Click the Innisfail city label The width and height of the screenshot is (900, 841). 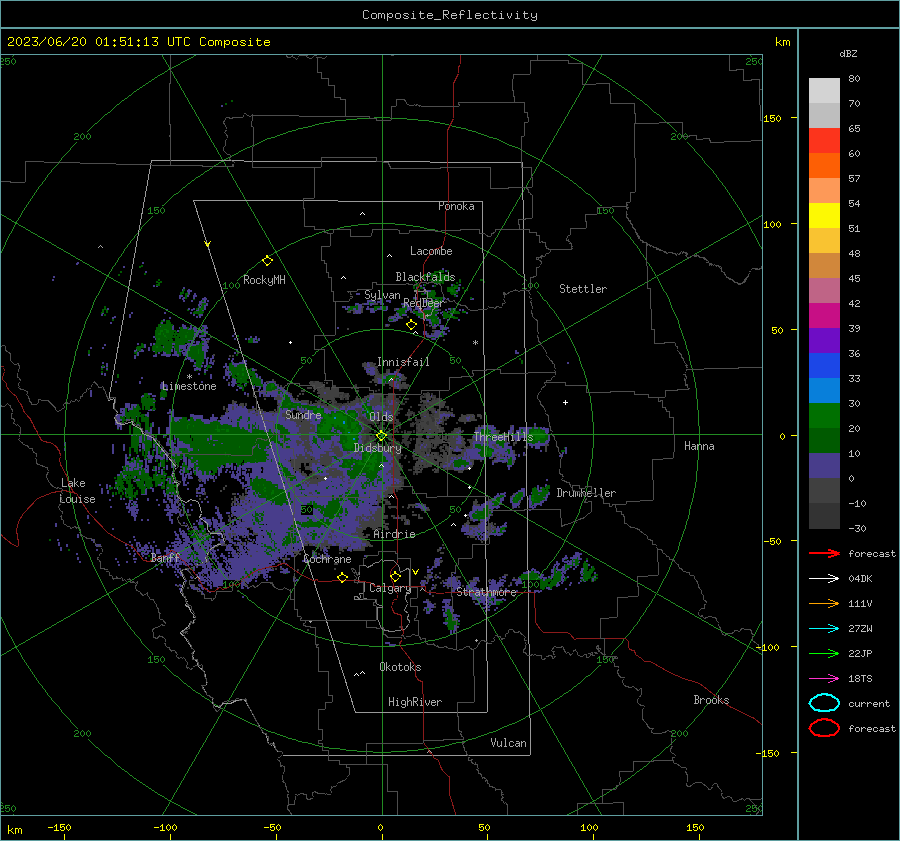tap(403, 362)
